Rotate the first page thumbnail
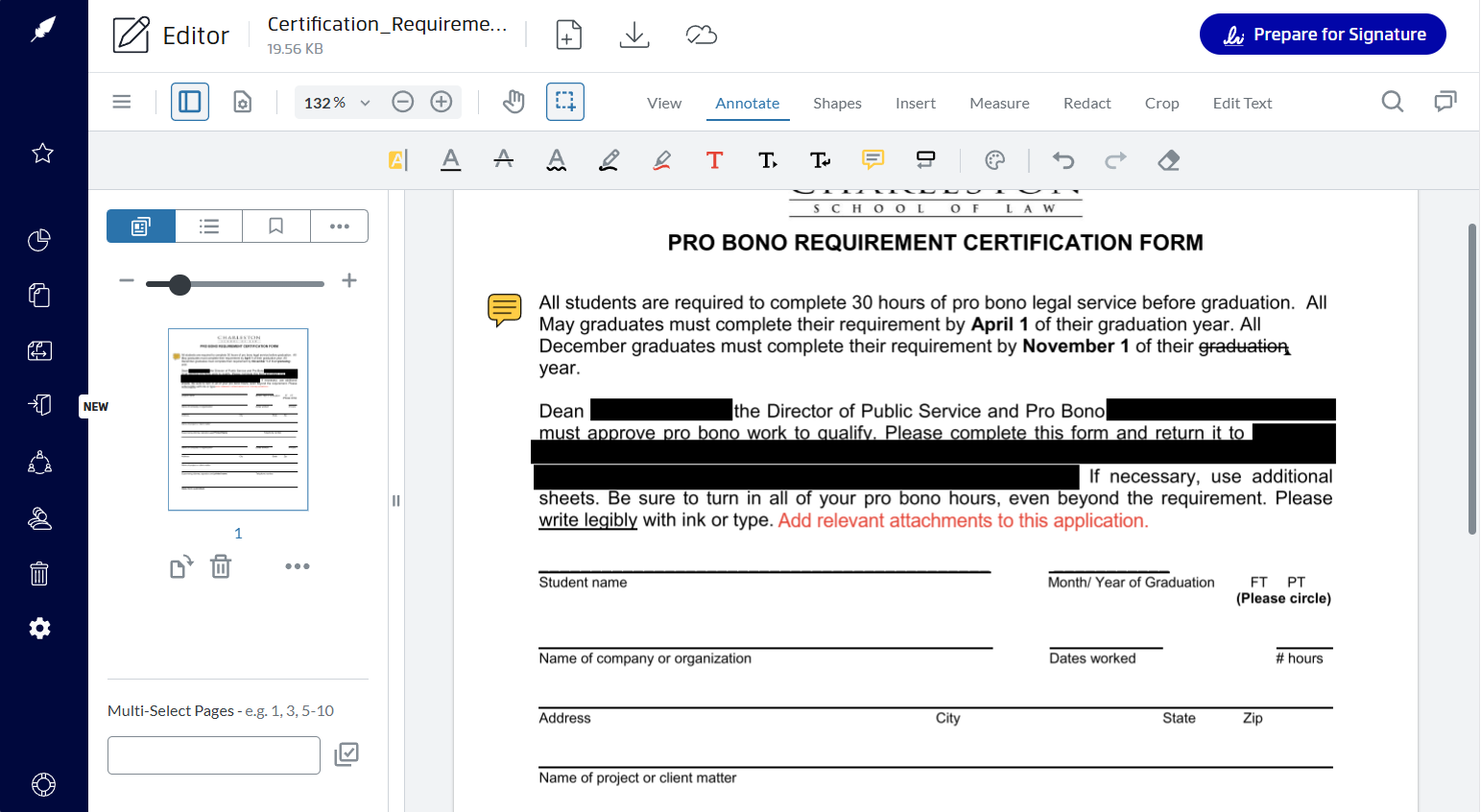This screenshot has width=1481, height=812. [x=180, y=566]
